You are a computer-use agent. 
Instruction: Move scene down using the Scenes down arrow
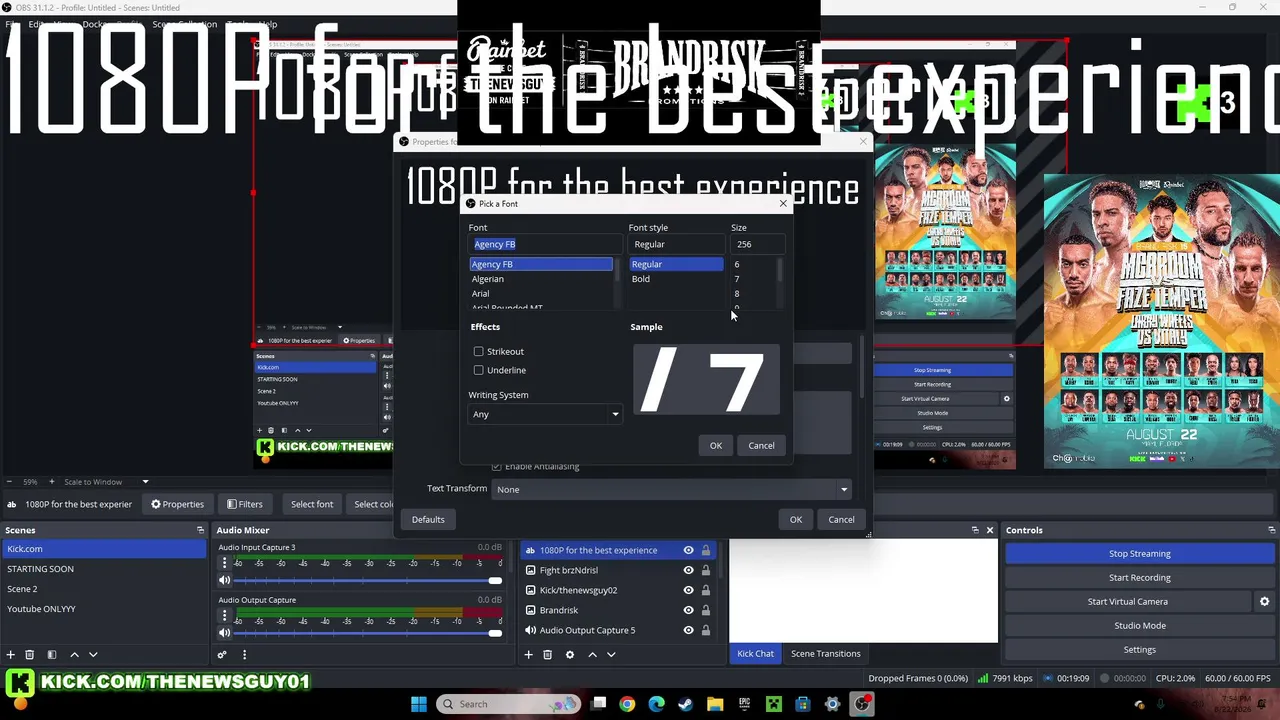click(x=93, y=654)
